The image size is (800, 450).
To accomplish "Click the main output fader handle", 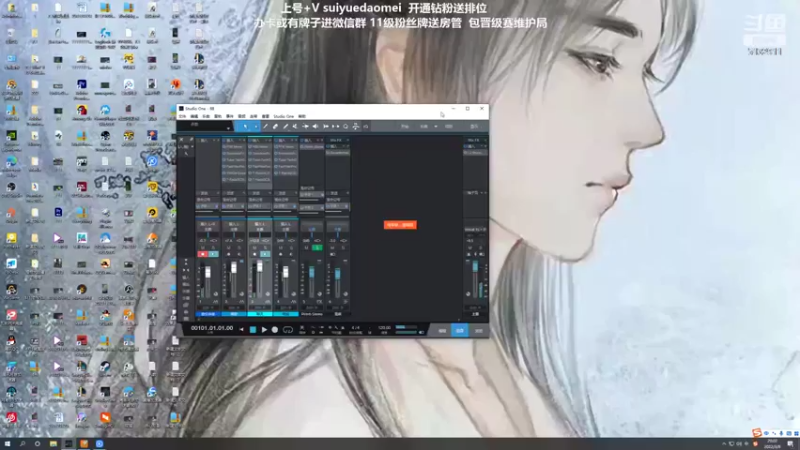I will point(475,266).
